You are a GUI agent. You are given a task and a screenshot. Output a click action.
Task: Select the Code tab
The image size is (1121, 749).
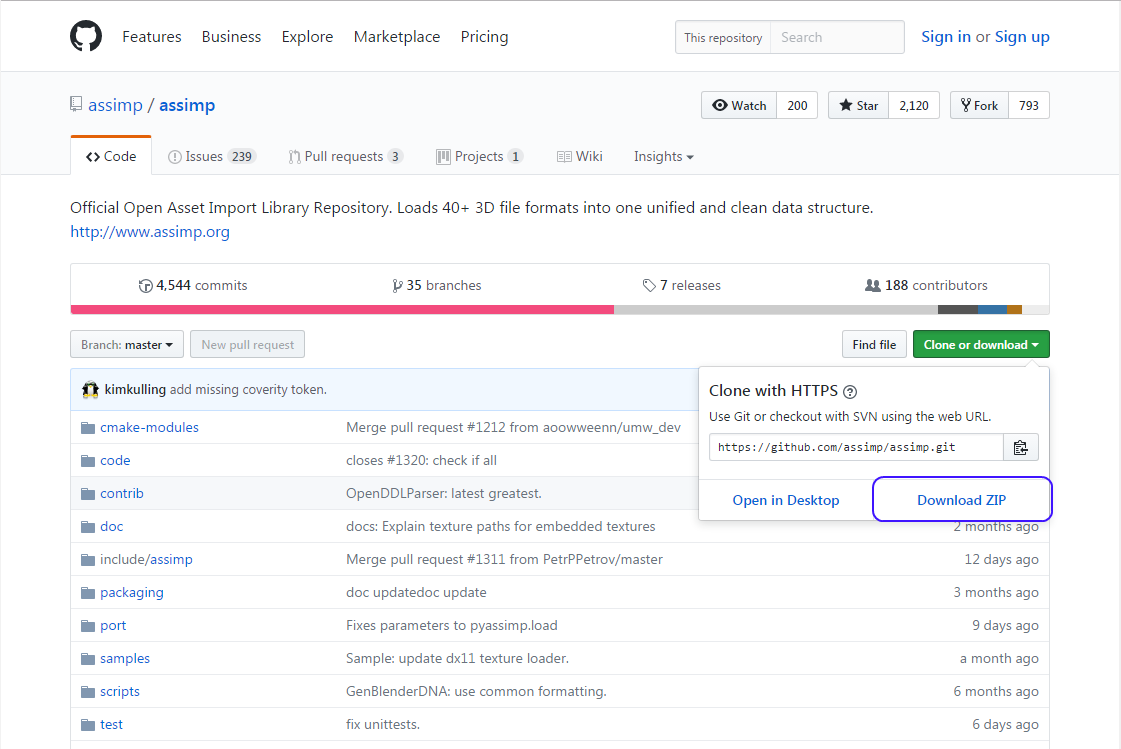pyautogui.click(x=111, y=157)
